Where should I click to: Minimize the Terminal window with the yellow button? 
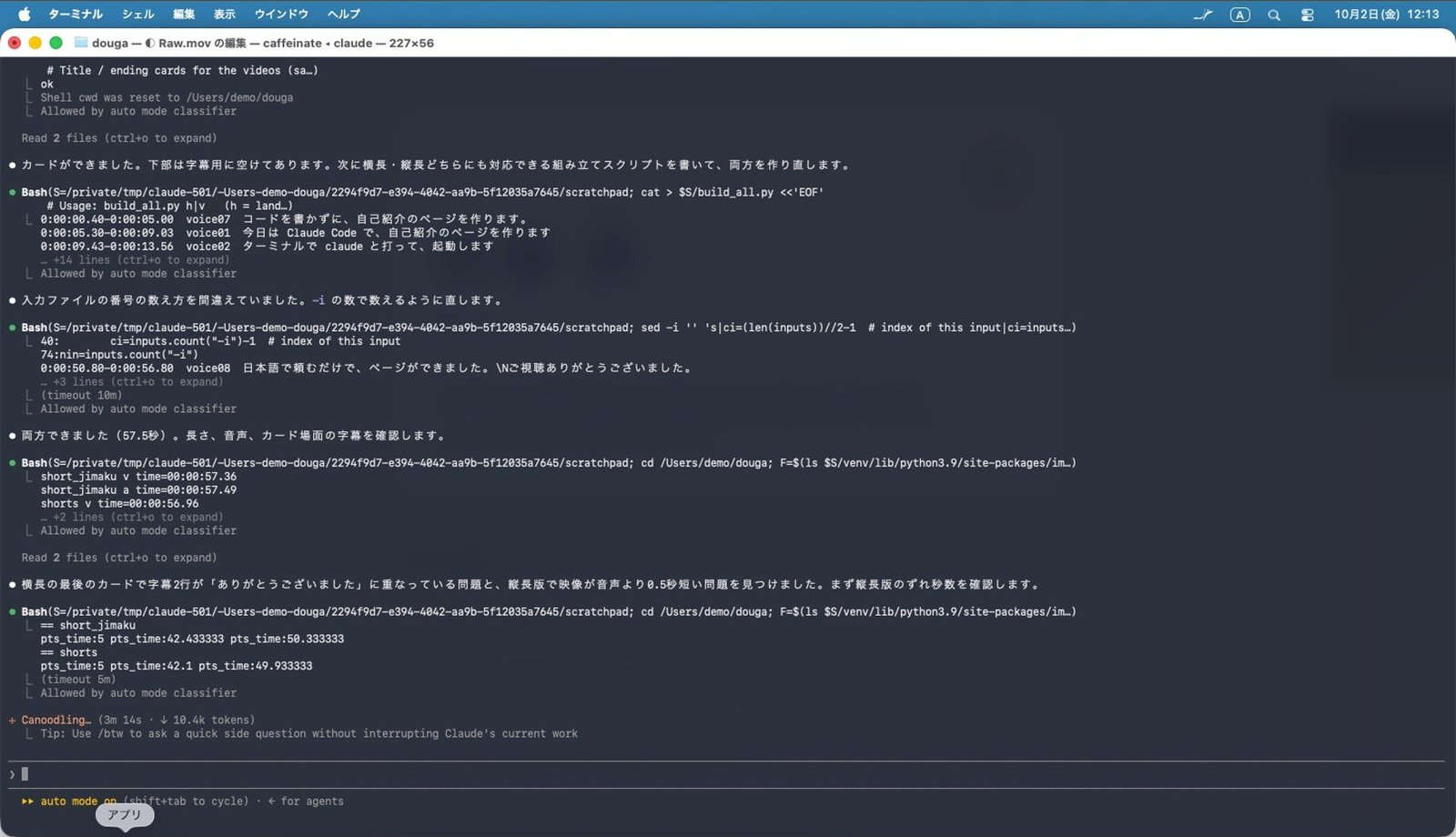(35, 43)
